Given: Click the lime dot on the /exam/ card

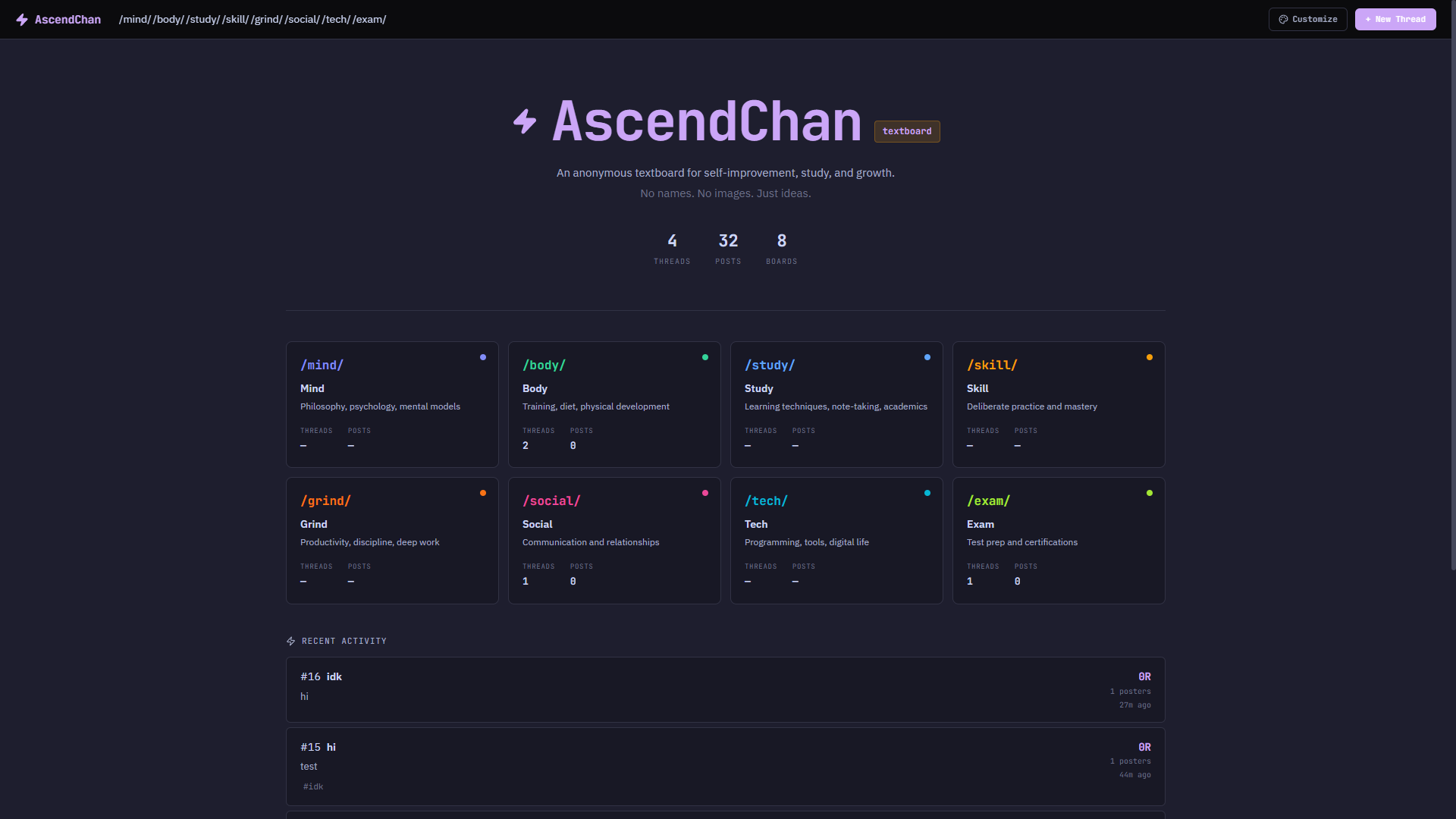Looking at the screenshot, I should 1150,493.
